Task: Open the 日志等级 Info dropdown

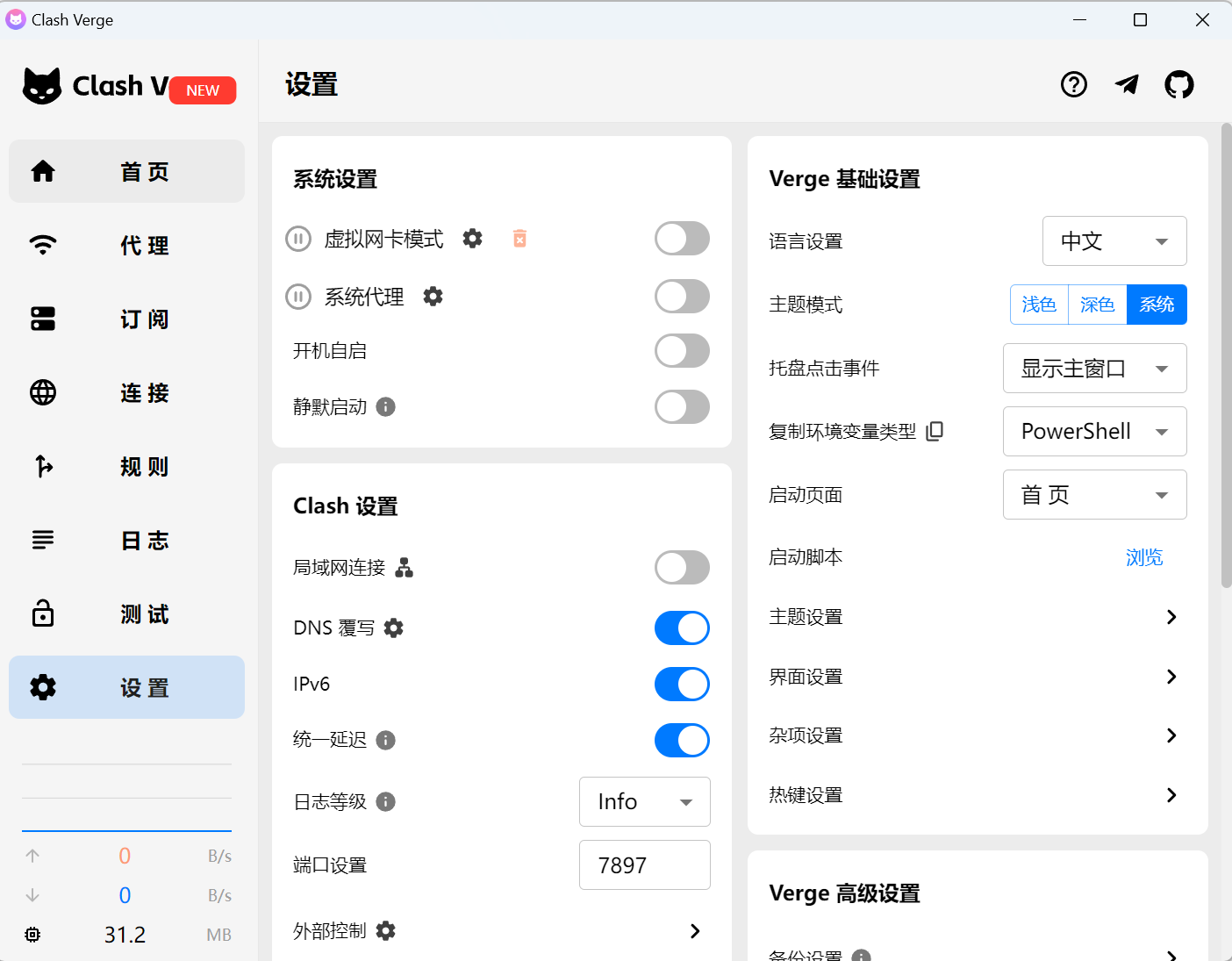Action: tap(645, 801)
